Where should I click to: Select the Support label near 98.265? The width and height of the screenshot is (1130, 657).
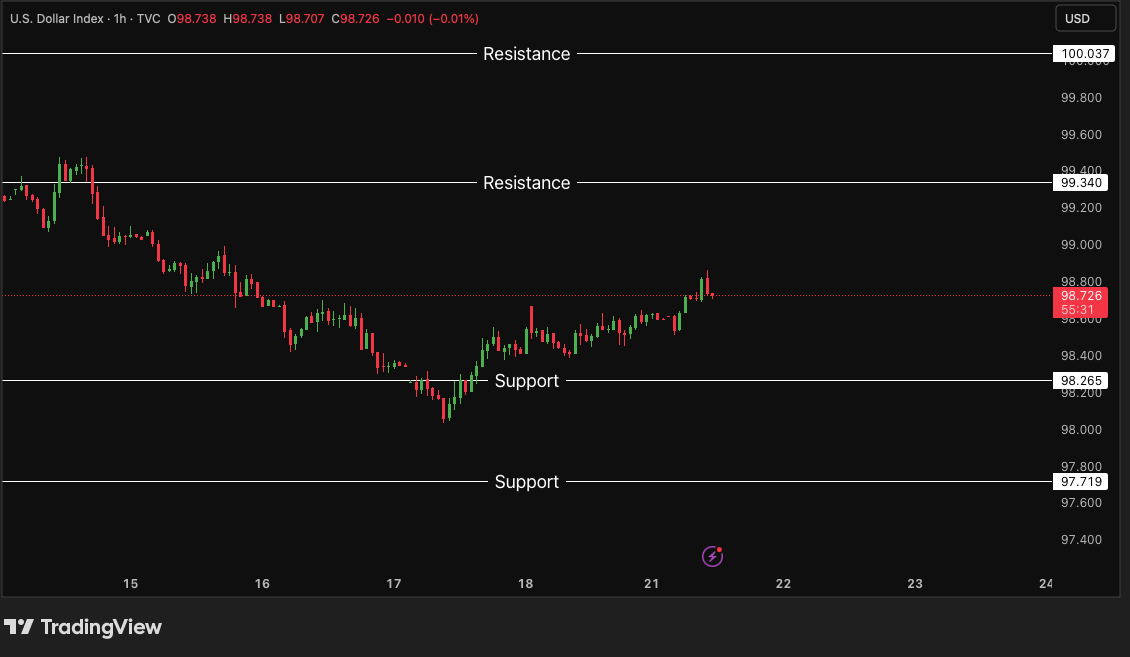pyautogui.click(x=526, y=381)
